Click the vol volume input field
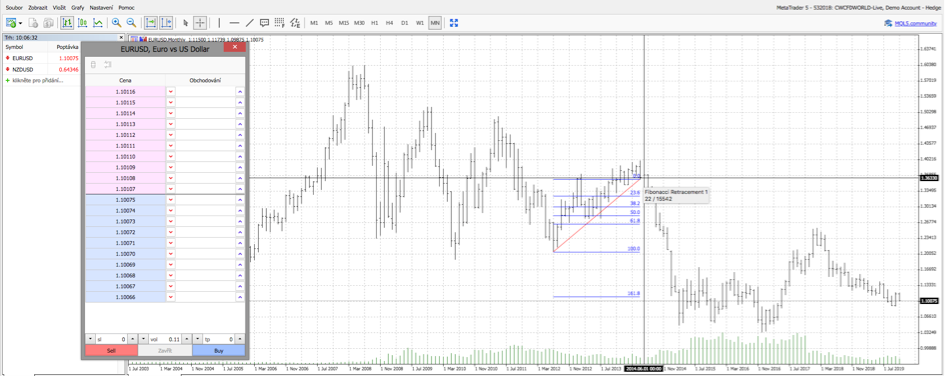This screenshot has height=376, width=945. click(166, 340)
